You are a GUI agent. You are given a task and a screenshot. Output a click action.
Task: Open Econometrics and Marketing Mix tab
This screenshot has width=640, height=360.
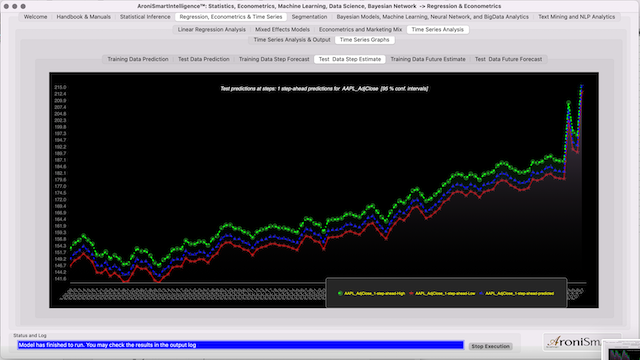point(360,29)
